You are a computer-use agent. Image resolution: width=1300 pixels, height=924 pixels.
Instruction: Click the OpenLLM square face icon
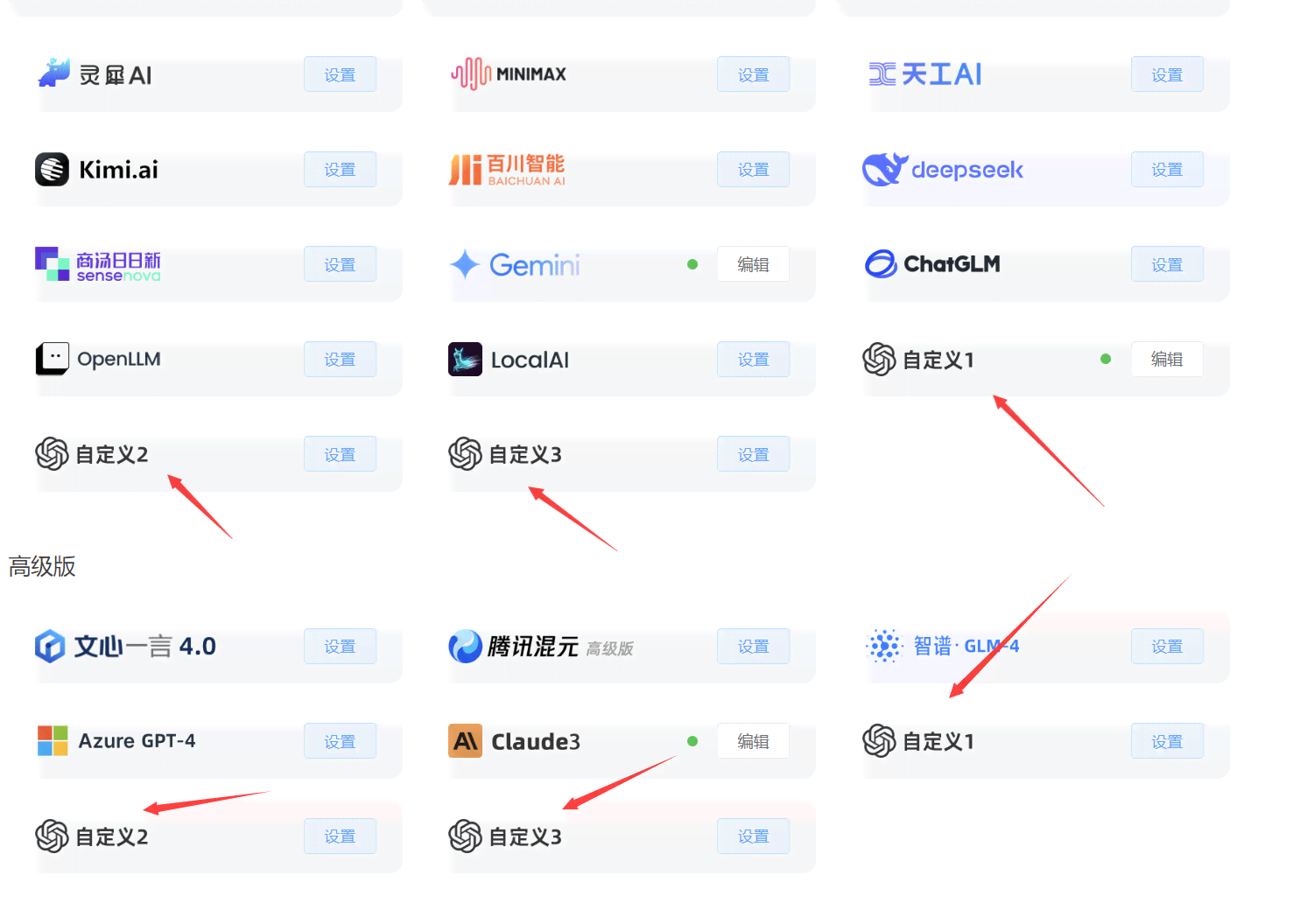[52, 359]
